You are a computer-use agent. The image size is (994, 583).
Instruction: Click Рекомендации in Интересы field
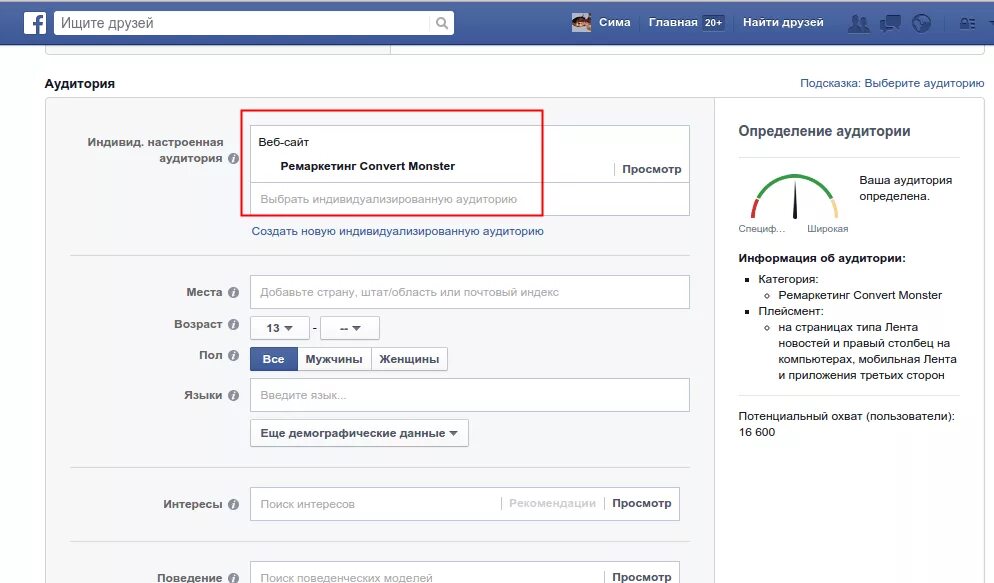(552, 503)
